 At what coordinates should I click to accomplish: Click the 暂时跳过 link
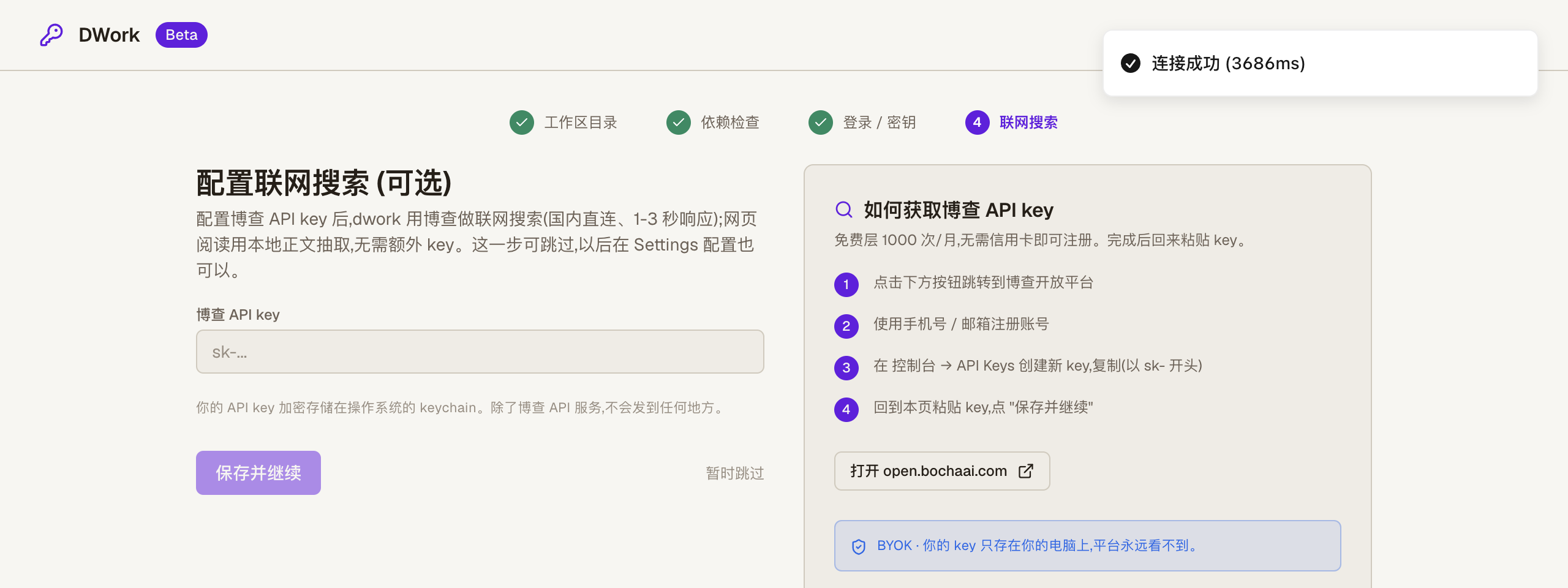735,473
